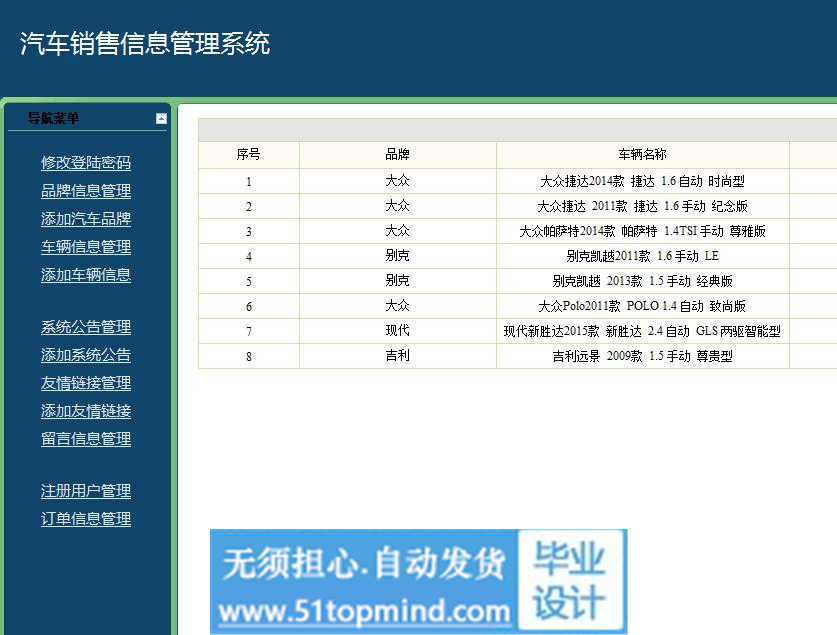Go to 添加系统公告
This screenshot has height=635, width=837.
(86, 355)
